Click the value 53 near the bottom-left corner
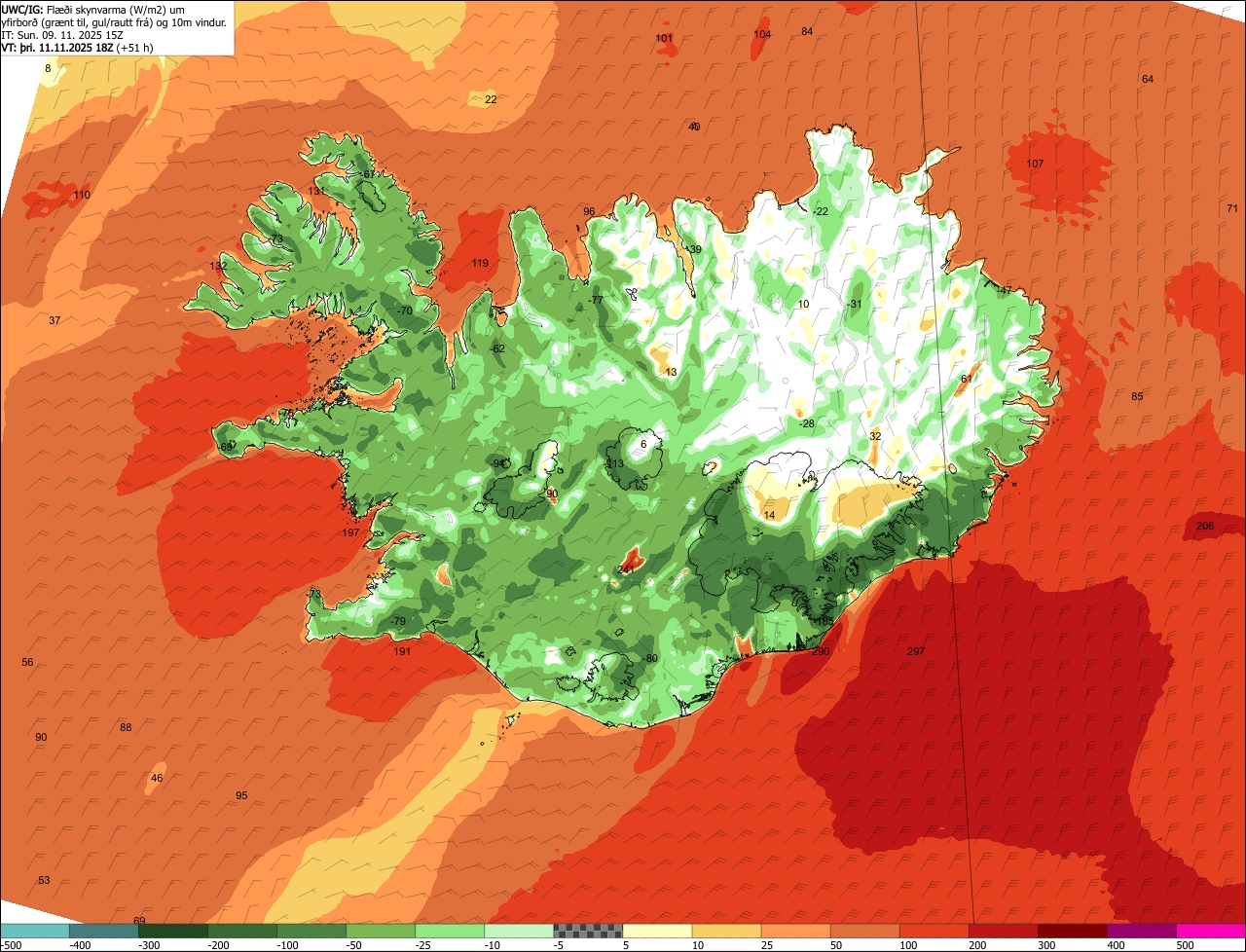 point(44,880)
